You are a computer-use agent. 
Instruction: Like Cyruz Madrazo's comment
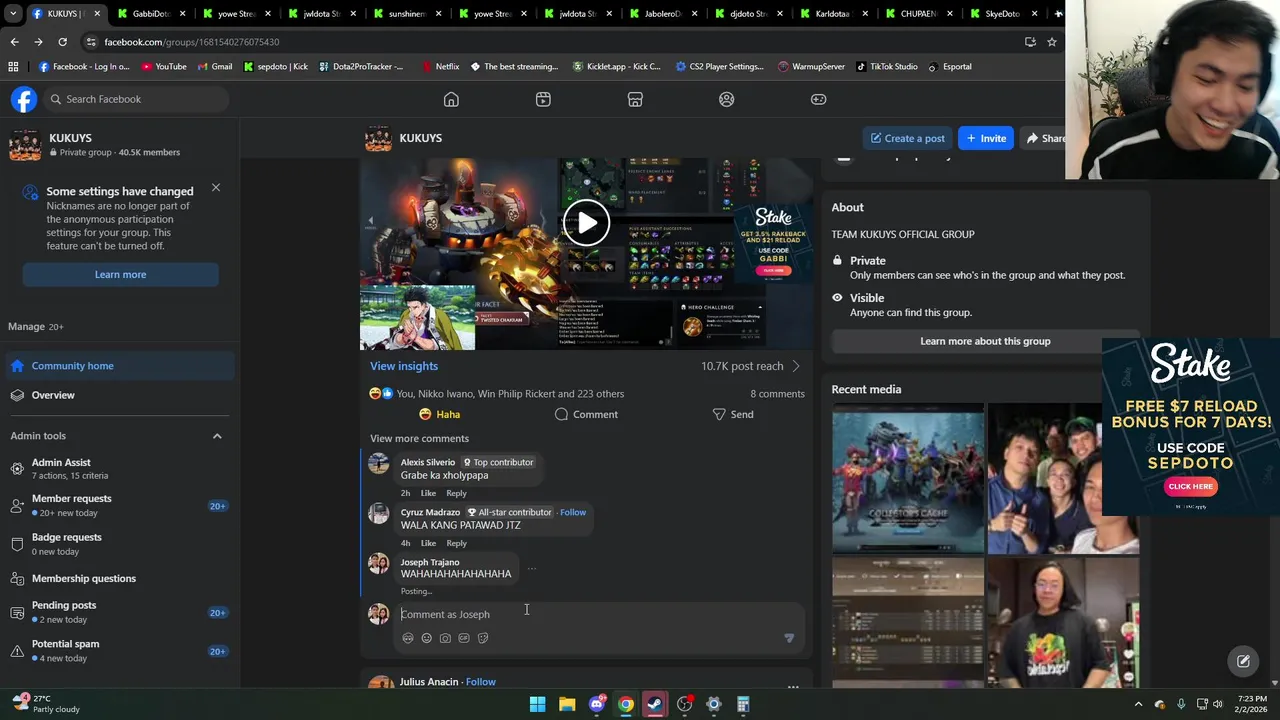428,543
